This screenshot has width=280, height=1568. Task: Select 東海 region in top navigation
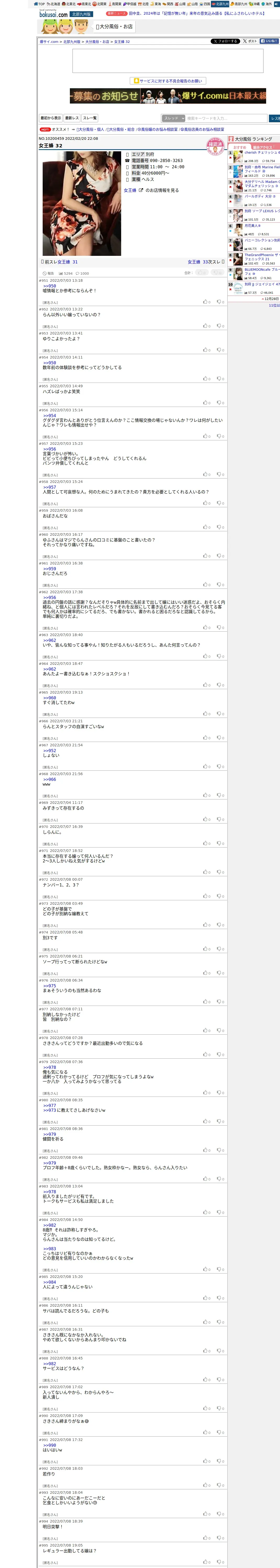pyautogui.click(x=155, y=4)
